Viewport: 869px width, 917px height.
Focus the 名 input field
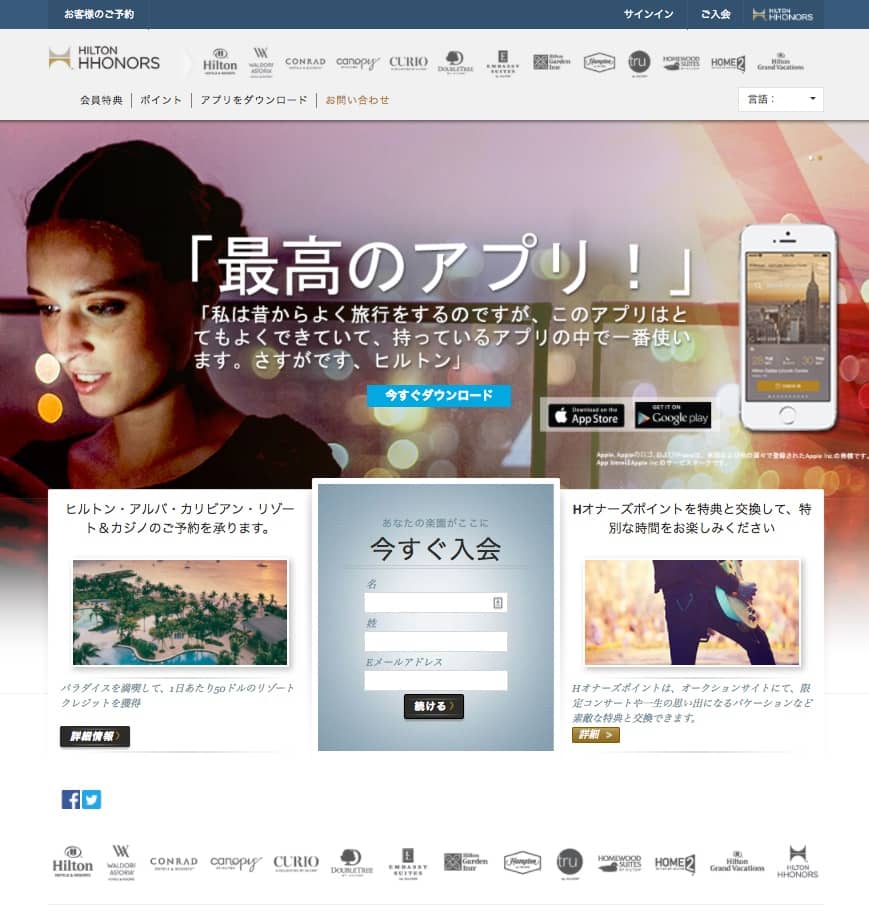point(436,602)
